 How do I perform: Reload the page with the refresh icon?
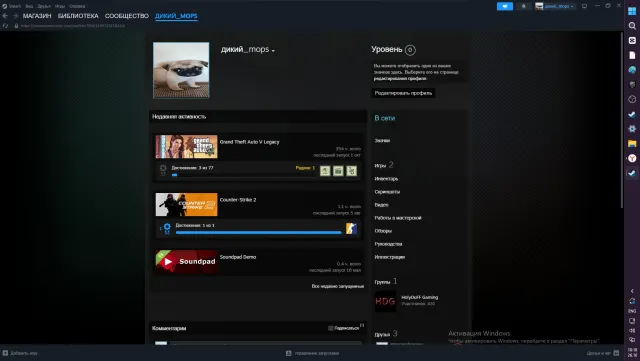pyautogui.click(x=5, y=26)
